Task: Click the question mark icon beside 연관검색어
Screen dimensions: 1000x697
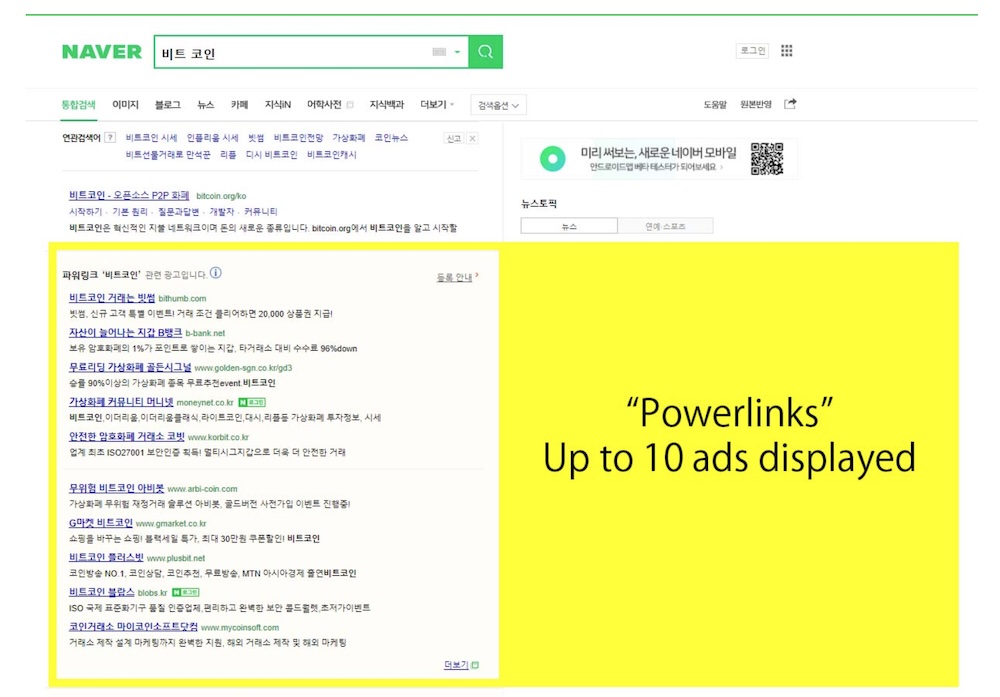Action: (110, 137)
